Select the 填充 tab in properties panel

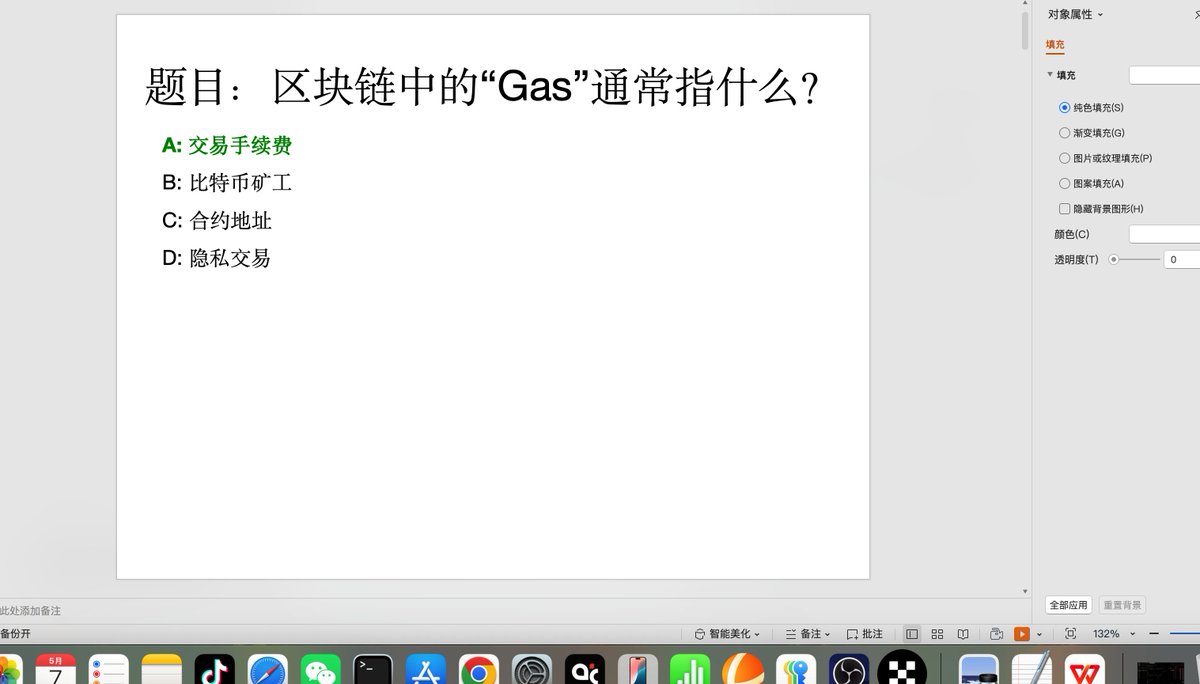(x=1055, y=45)
